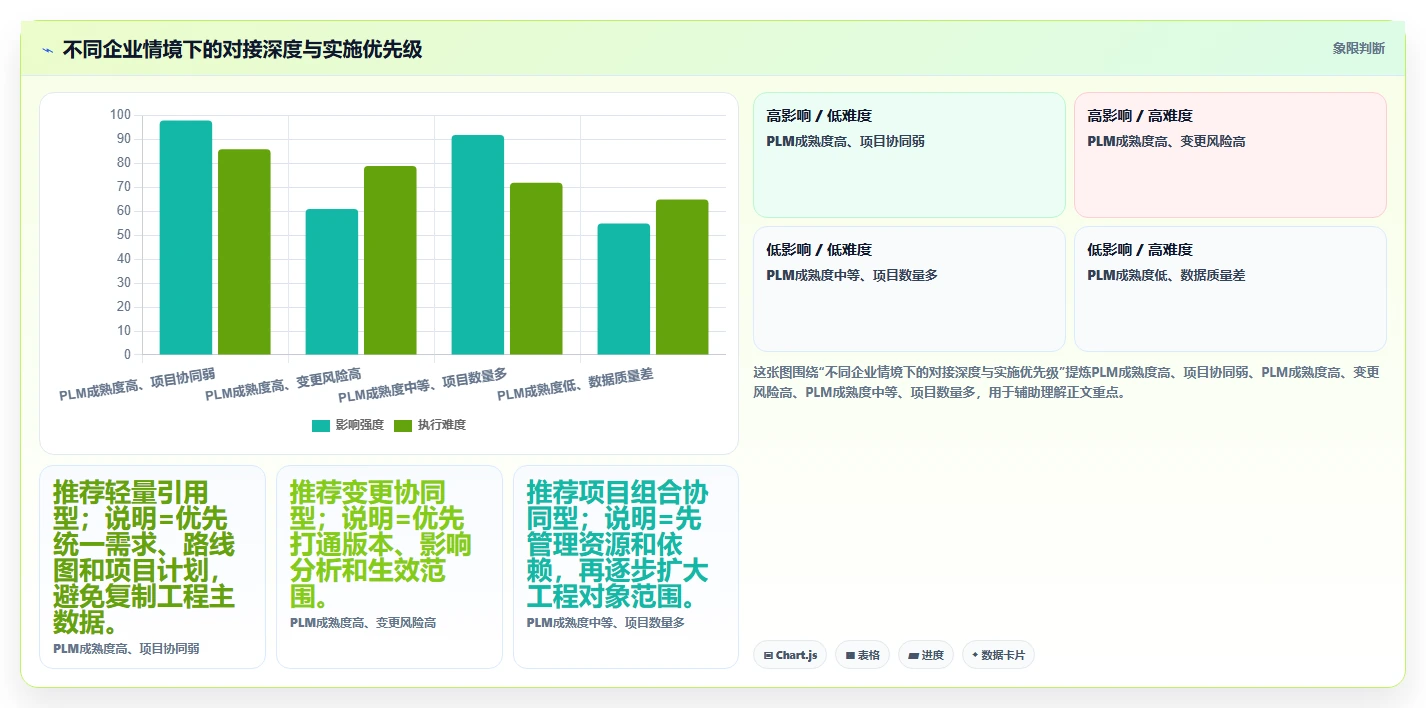Image resolution: width=1426 pixels, height=708 pixels.
Task: Click the green bar for PLM成熟度中等、项目数量多
Action: pyautogui.click(x=536, y=268)
